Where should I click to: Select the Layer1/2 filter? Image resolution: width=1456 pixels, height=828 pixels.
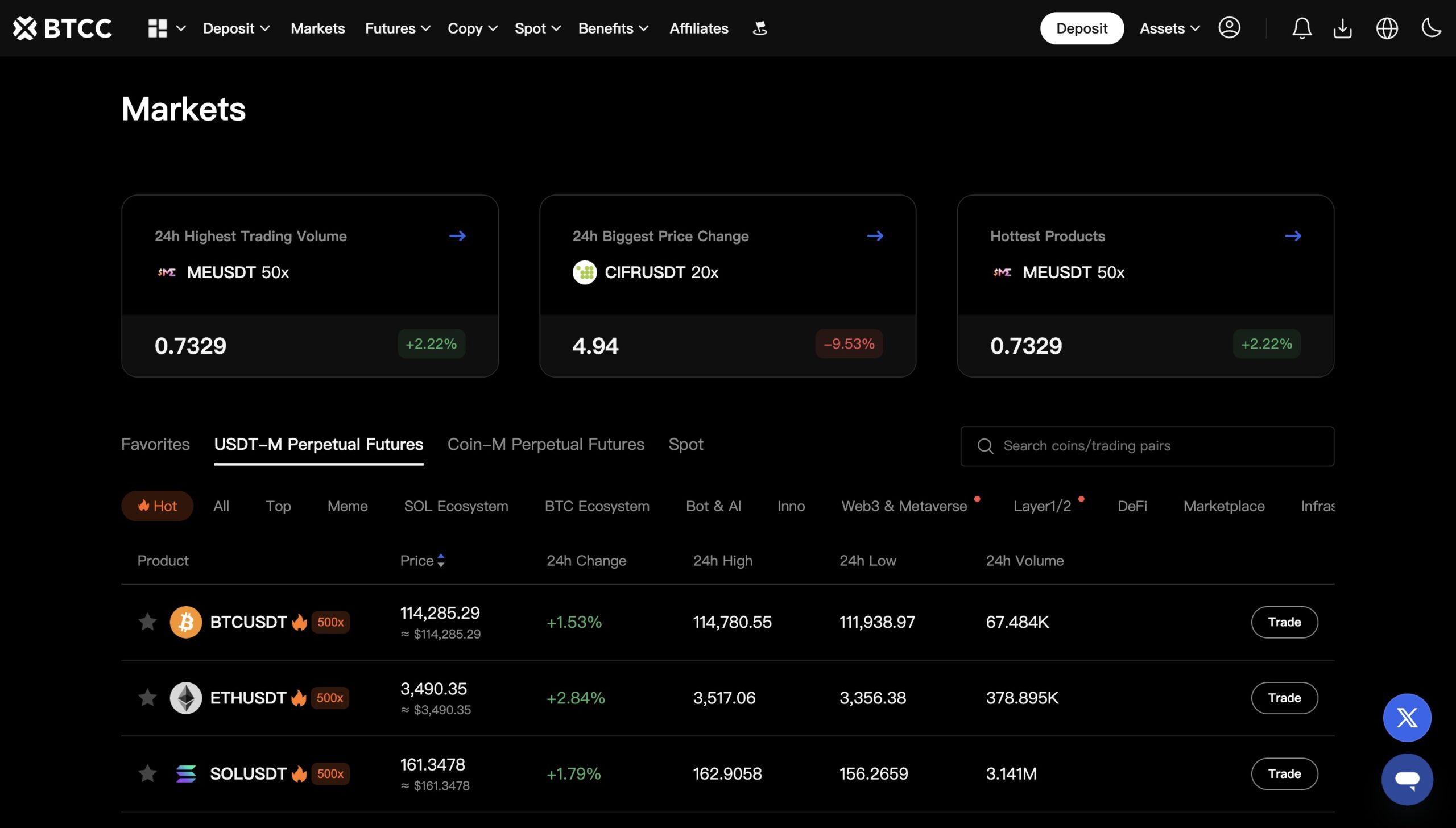coord(1042,506)
